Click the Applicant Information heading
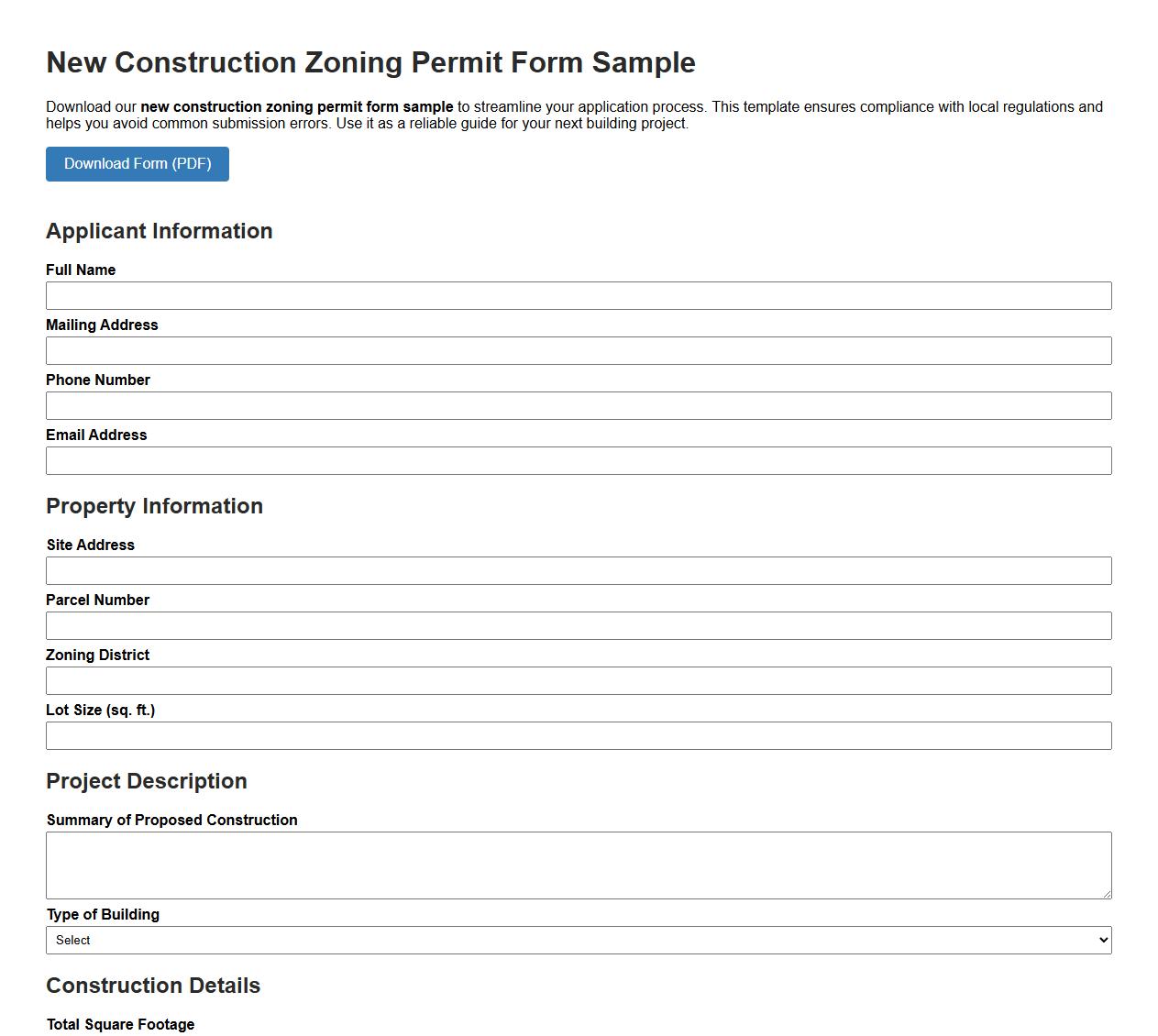This screenshot has height=1036, width=1158. [x=159, y=231]
